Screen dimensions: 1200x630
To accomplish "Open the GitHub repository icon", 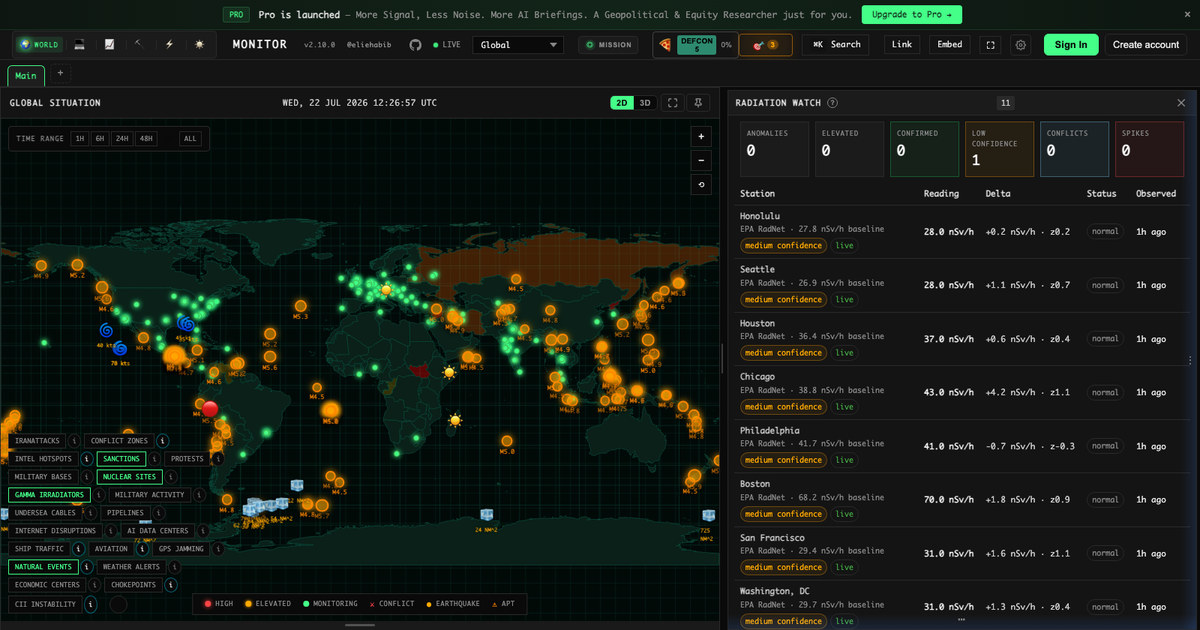I will click(x=416, y=45).
